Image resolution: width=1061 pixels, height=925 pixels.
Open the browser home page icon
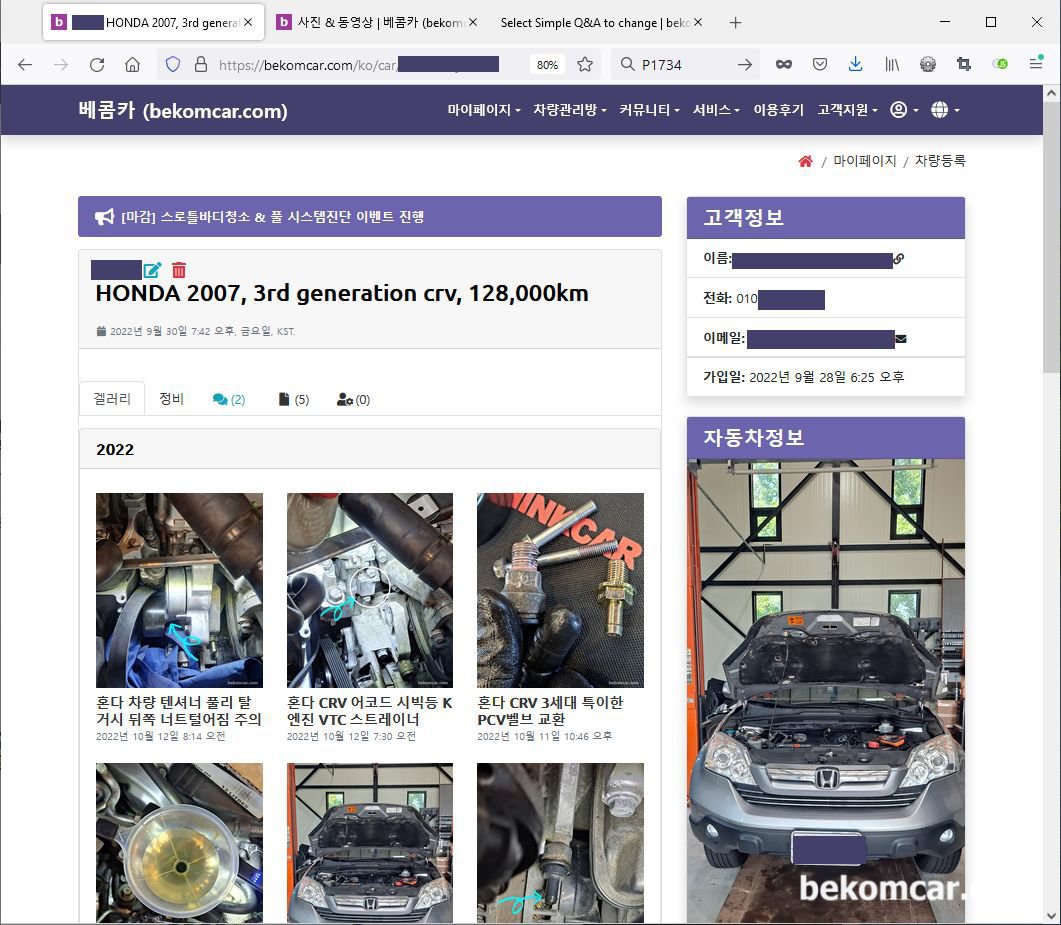pos(133,64)
